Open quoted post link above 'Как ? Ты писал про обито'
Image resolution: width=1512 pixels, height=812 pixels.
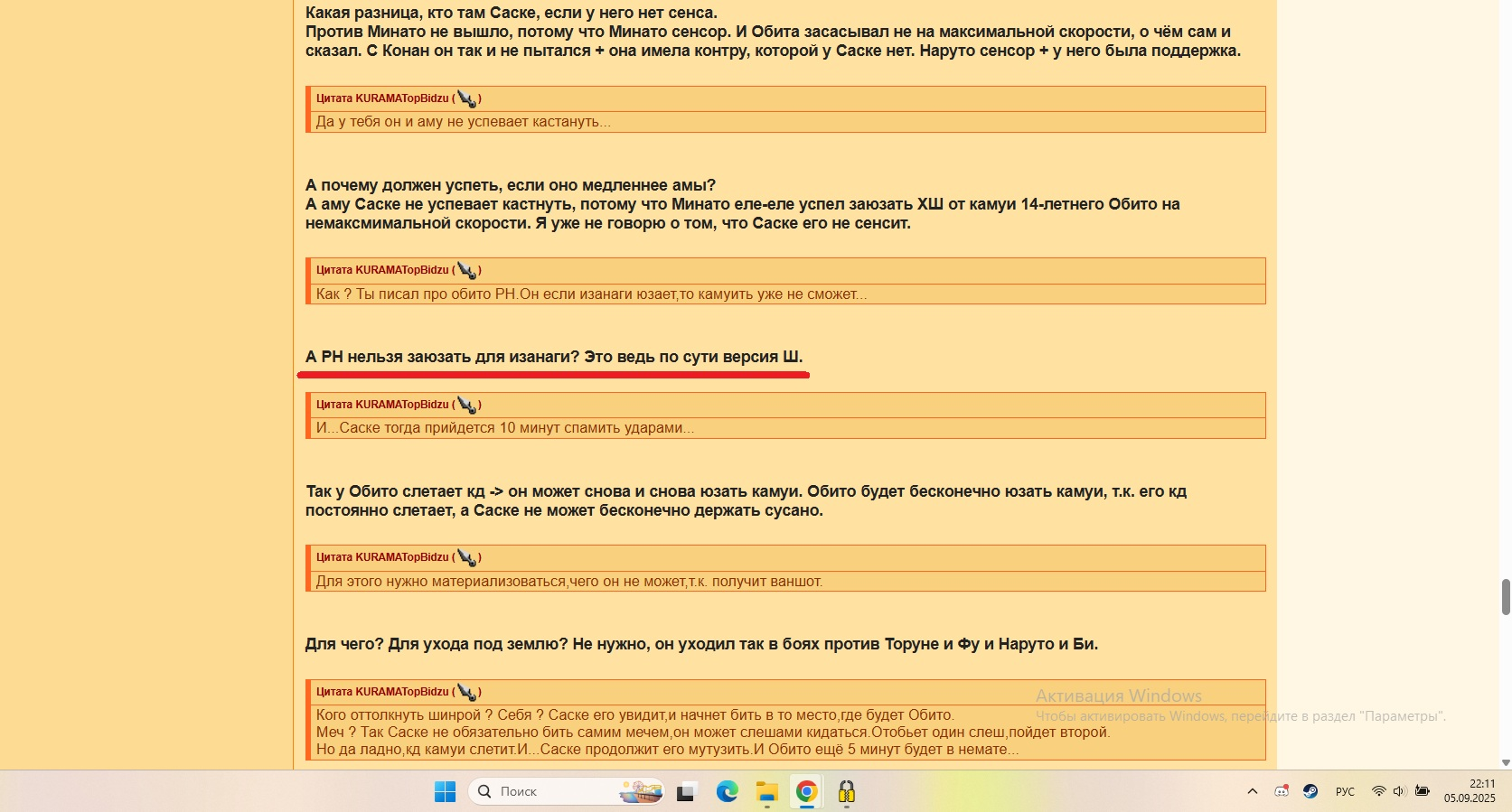coord(466,270)
